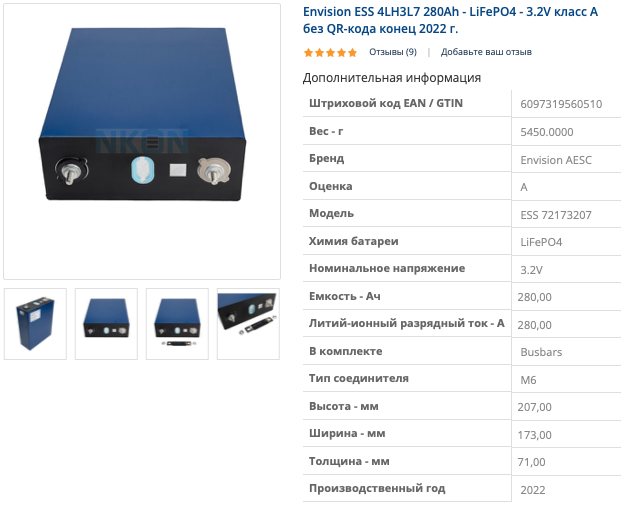Click the Модель value ESS 72173207
The height and width of the screenshot is (517, 640).
[556, 215]
